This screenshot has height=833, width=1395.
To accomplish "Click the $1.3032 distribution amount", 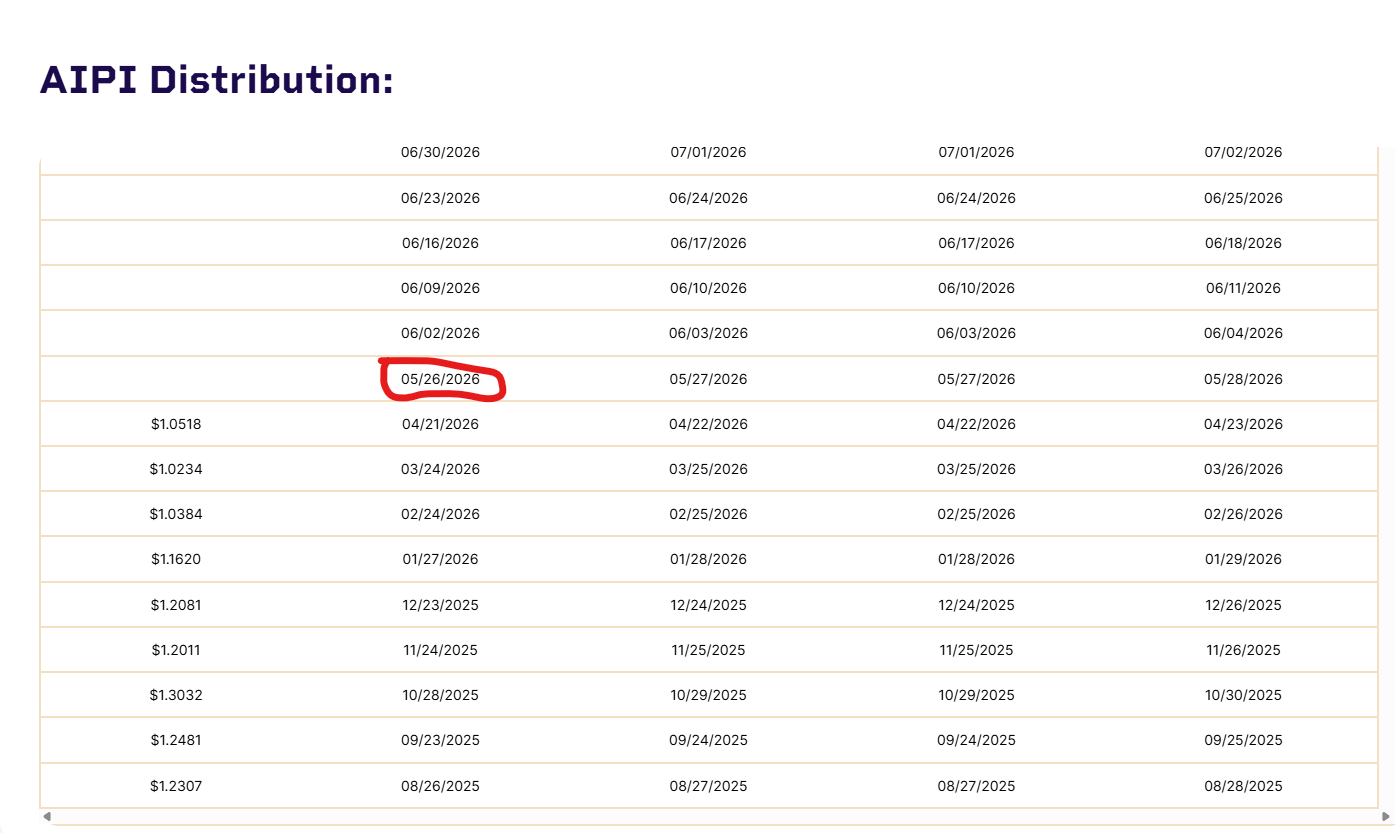I will [176, 695].
